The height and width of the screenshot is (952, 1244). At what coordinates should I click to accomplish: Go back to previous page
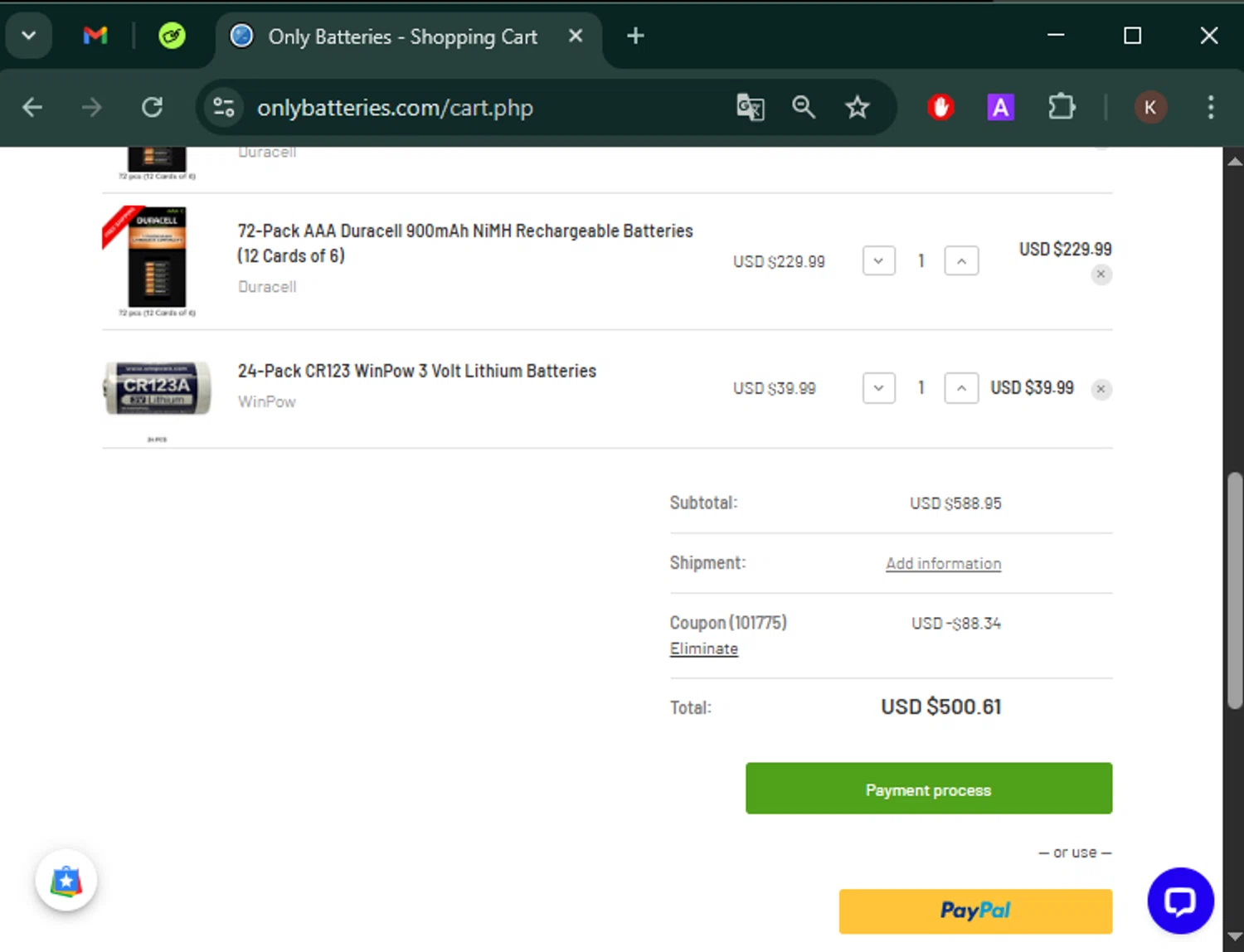click(x=32, y=107)
